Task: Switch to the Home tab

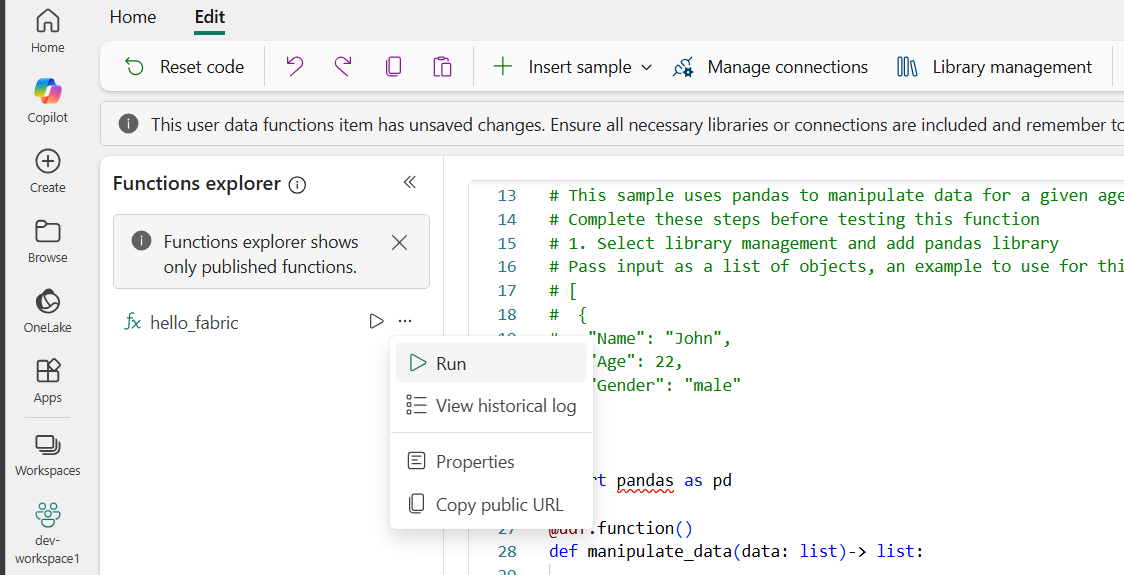Action: pos(133,17)
